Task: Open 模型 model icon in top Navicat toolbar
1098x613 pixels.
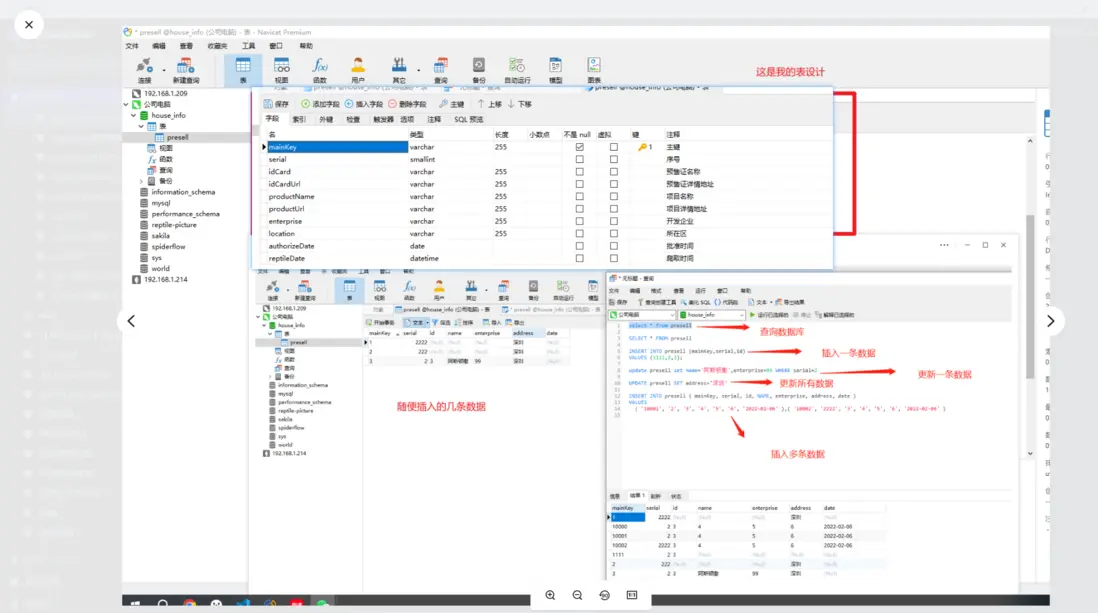Action: (555, 70)
